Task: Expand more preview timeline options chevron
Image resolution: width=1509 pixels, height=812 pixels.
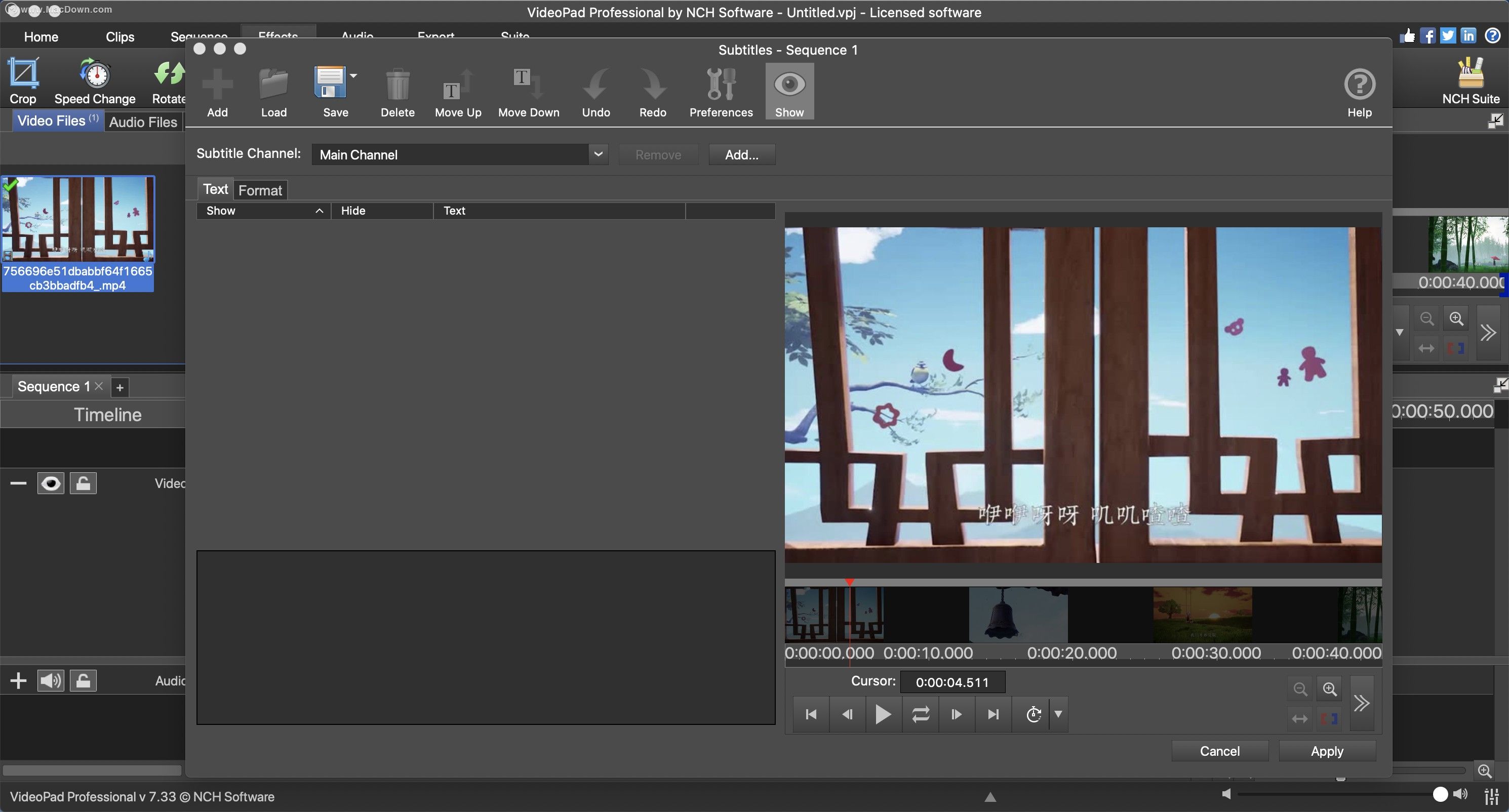Action: pos(1361,703)
